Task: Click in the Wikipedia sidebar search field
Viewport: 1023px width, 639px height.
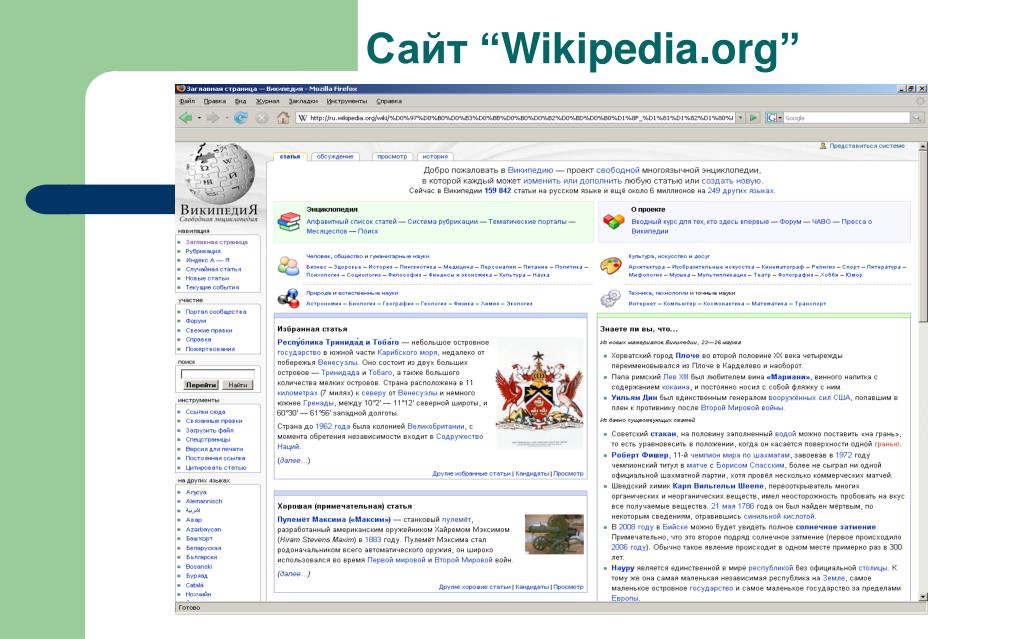Action: [x=217, y=374]
